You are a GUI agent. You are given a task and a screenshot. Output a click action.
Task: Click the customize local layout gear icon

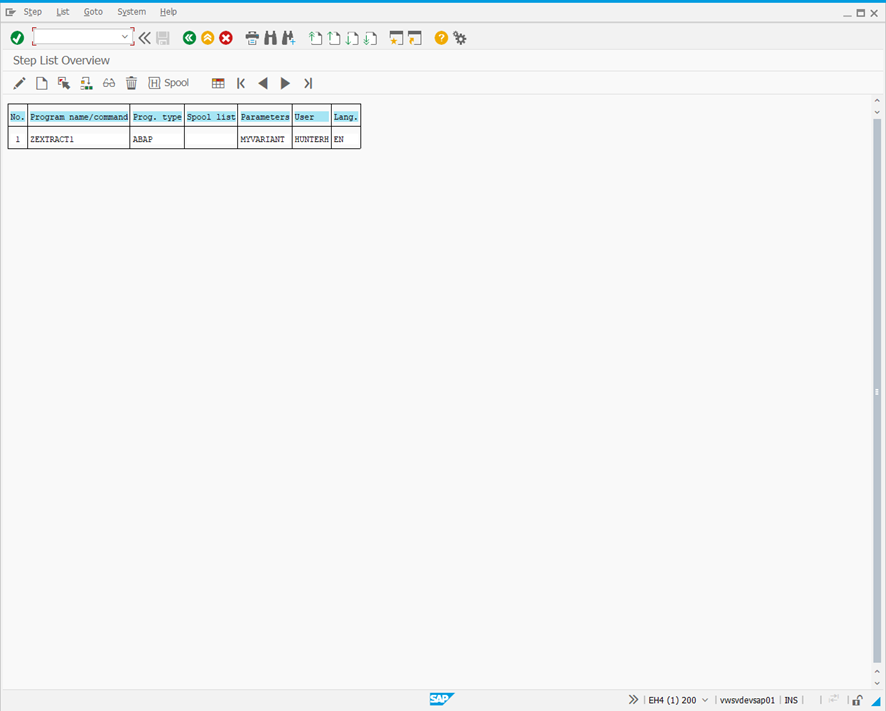tap(459, 37)
